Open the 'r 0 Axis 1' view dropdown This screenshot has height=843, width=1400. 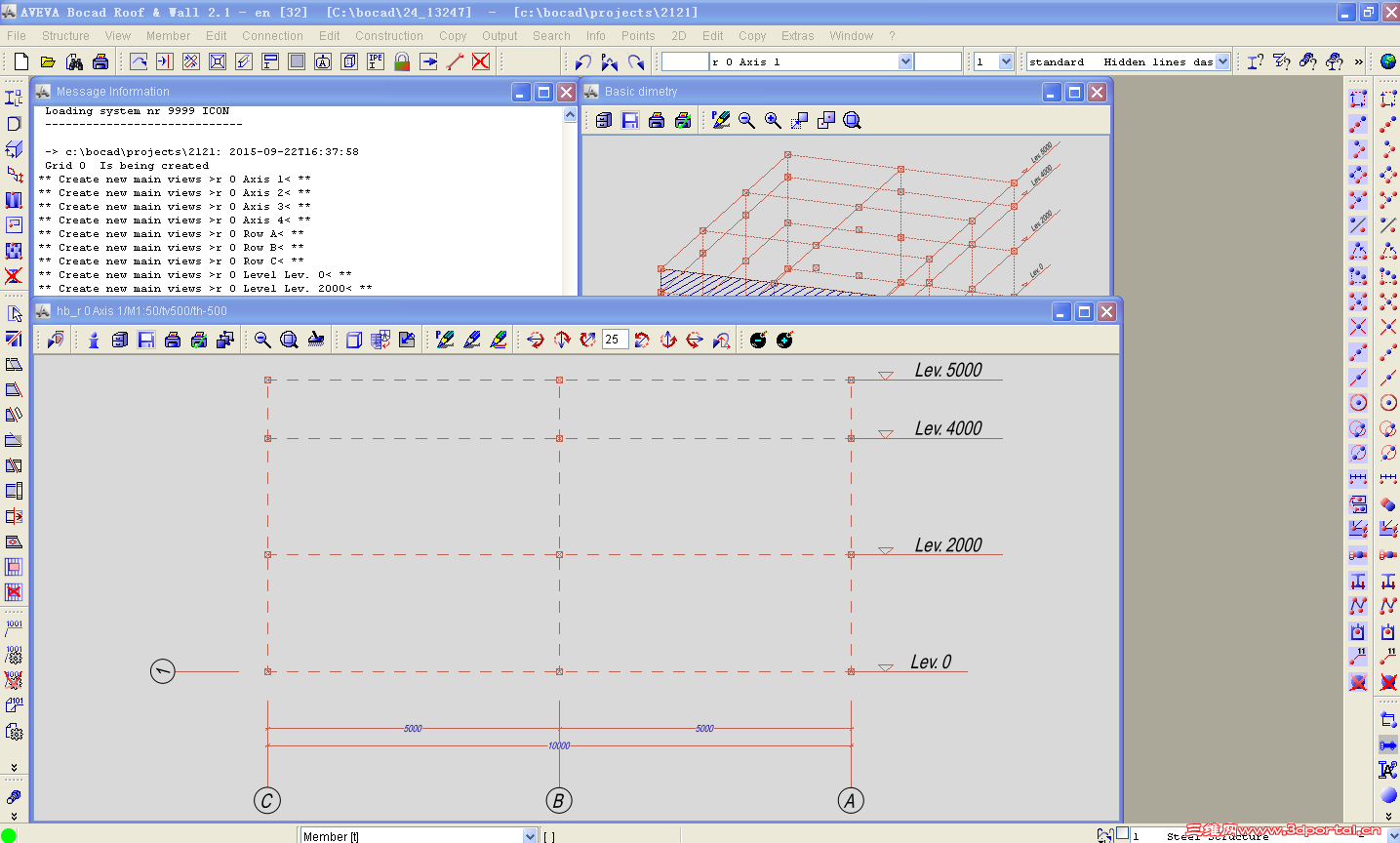coord(905,61)
